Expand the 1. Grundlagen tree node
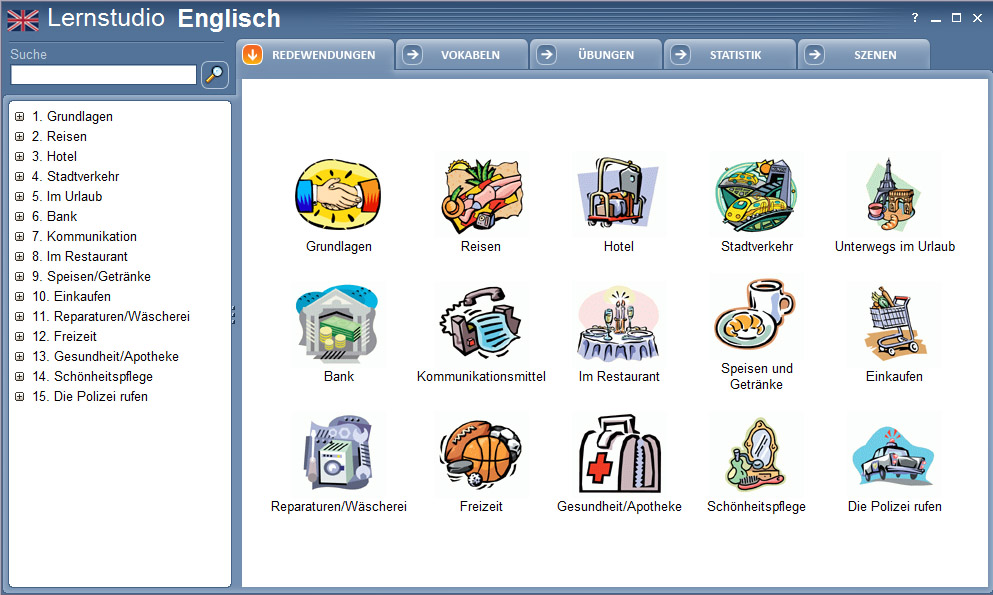 click(20, 116)
